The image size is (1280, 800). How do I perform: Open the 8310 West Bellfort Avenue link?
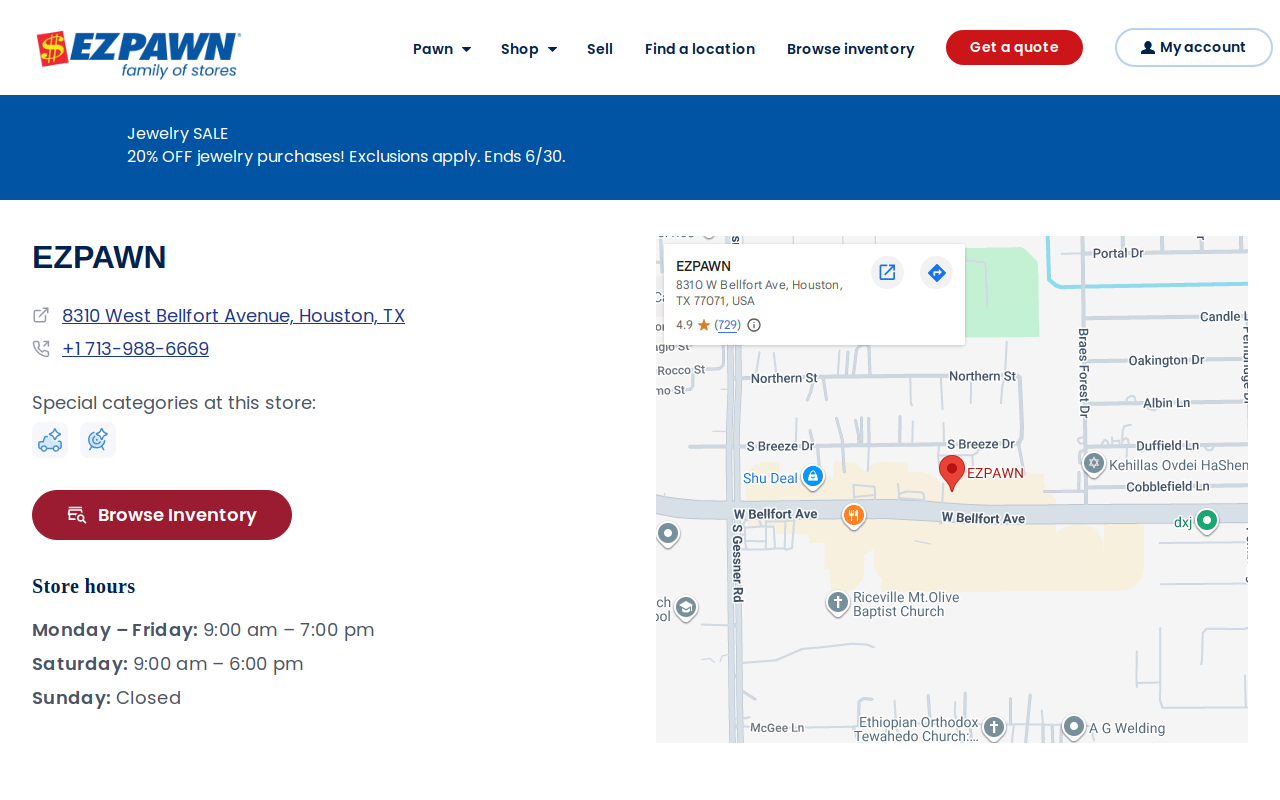tap(233, 315)
